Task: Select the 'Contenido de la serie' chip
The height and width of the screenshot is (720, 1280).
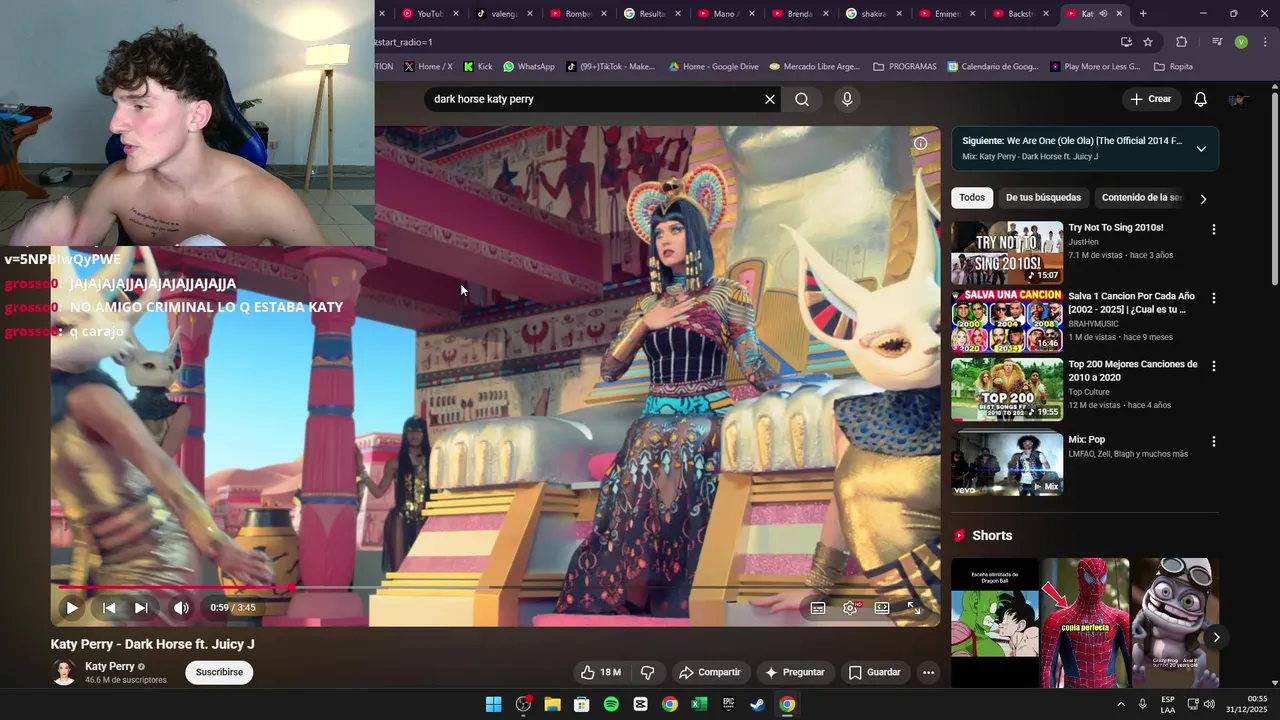Action: pyautogui.click(x=1143, y=198)
